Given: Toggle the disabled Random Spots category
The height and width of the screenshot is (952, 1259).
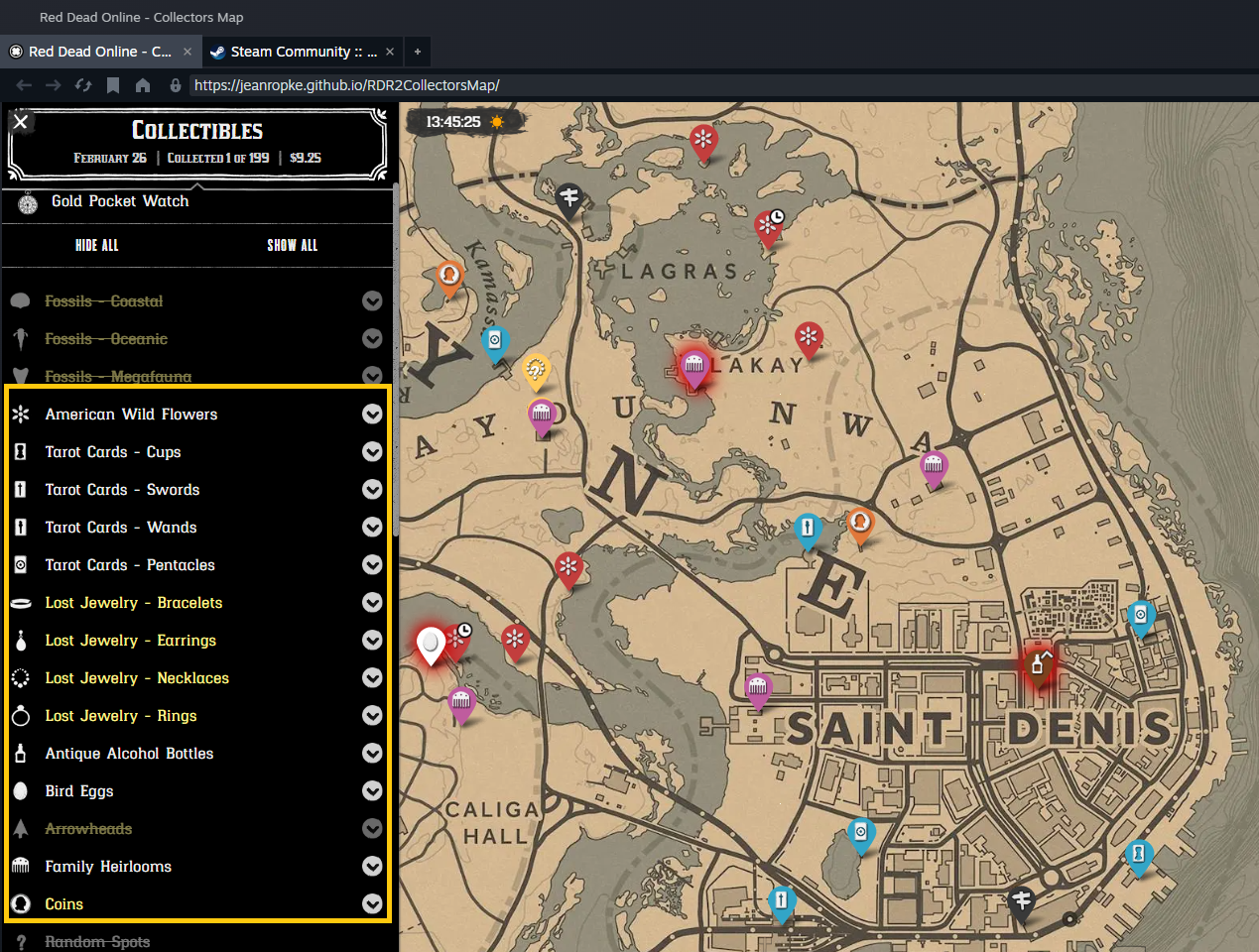Looking at the screenshot, I should click(97, 941).
